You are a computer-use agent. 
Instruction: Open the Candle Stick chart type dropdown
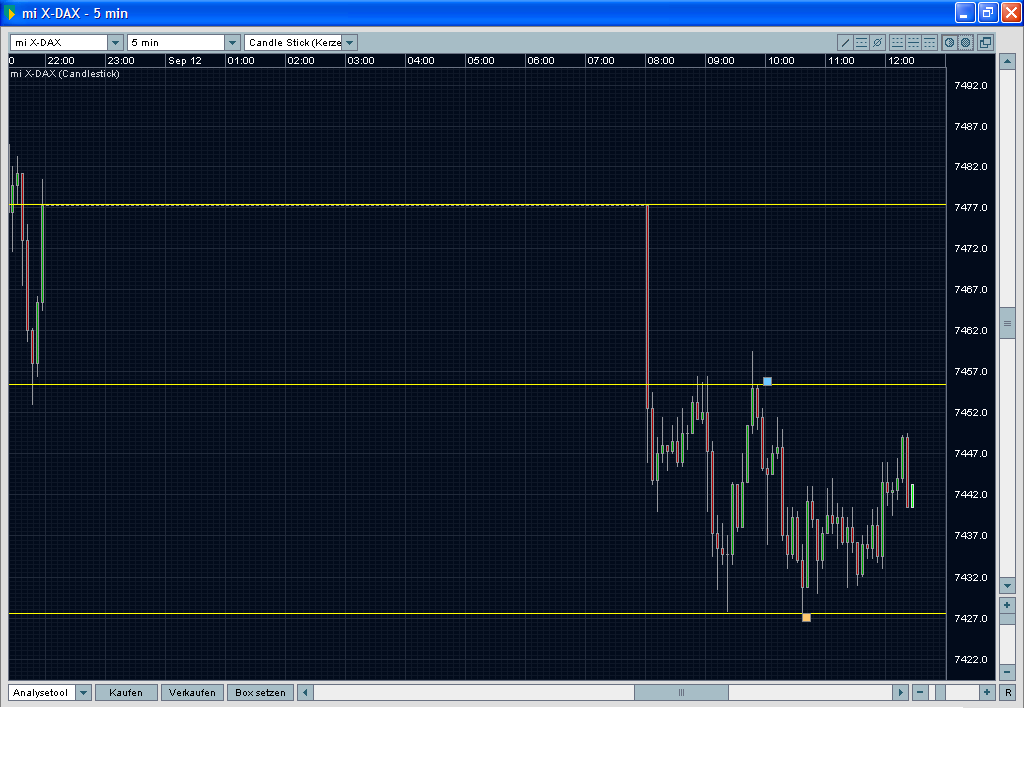[350, 42]
